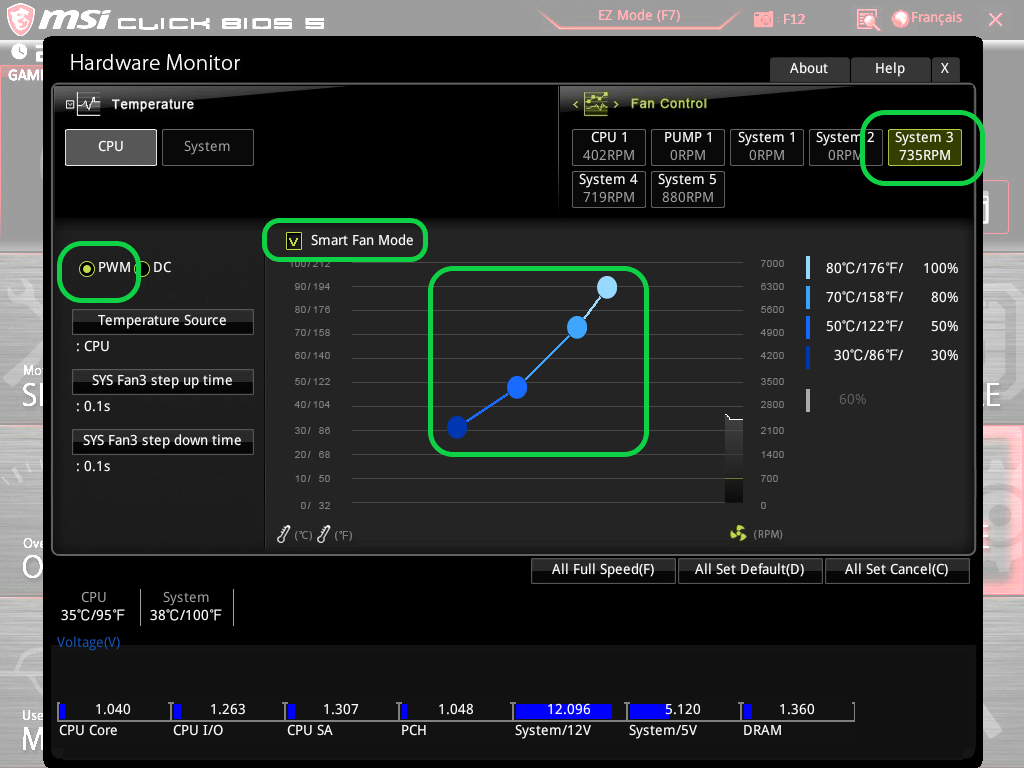Click the 70°C fan curve point
The image size is (1024, 768).
pos(577,327)
